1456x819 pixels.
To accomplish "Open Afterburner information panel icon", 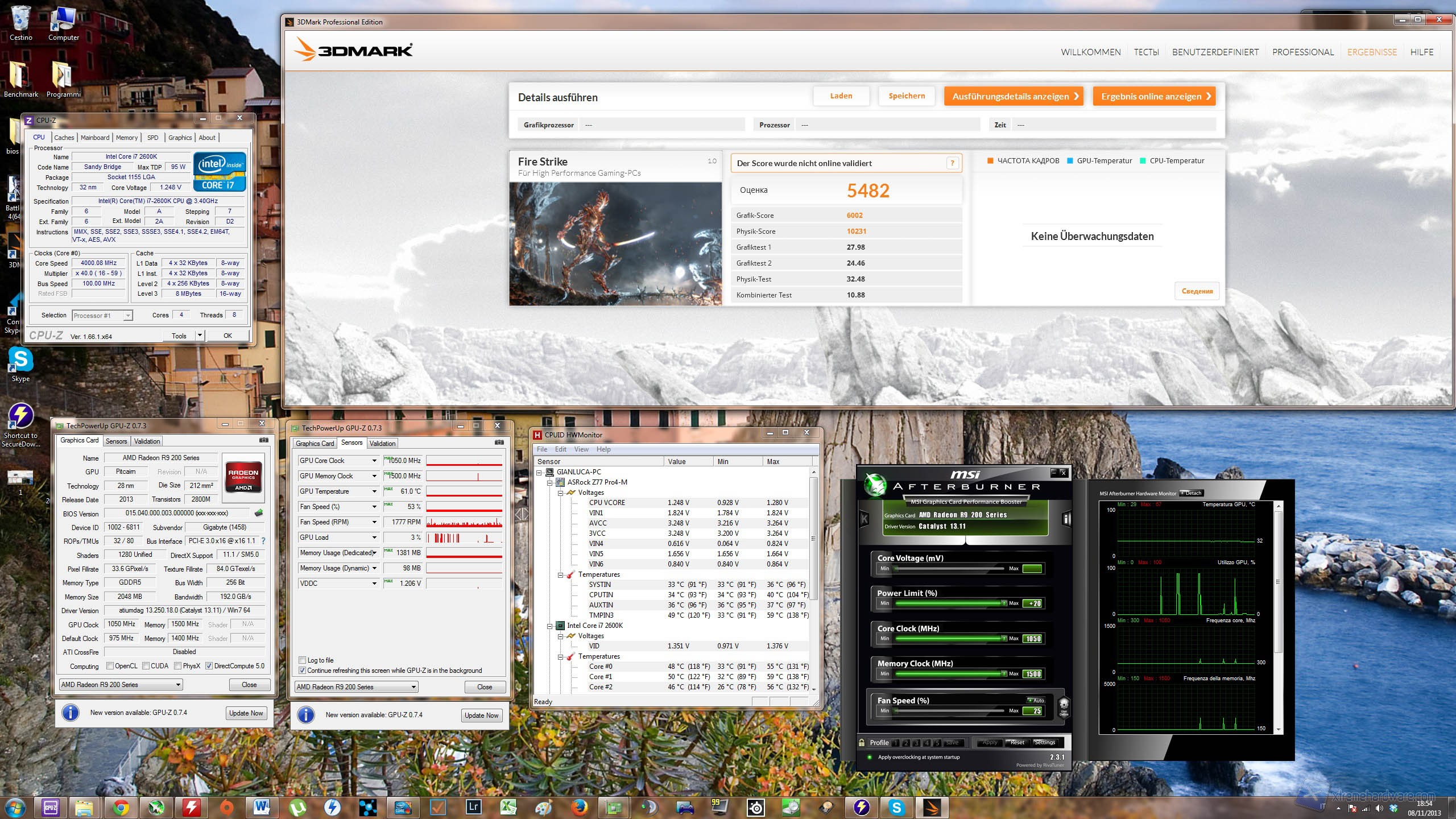I will coord(1066,519).
